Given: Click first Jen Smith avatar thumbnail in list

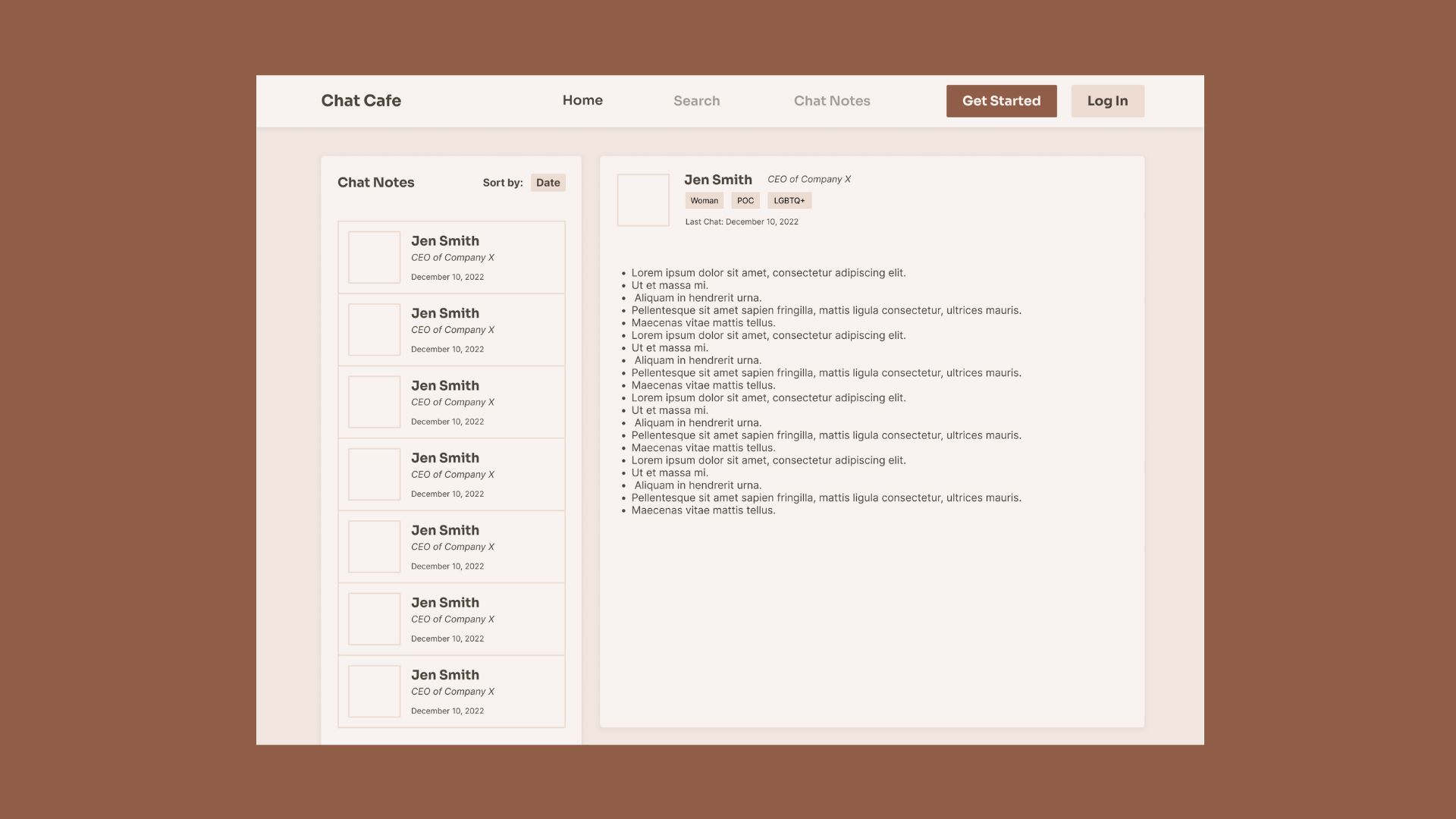Looking at the screenshot, I should [x=374, y=257].
